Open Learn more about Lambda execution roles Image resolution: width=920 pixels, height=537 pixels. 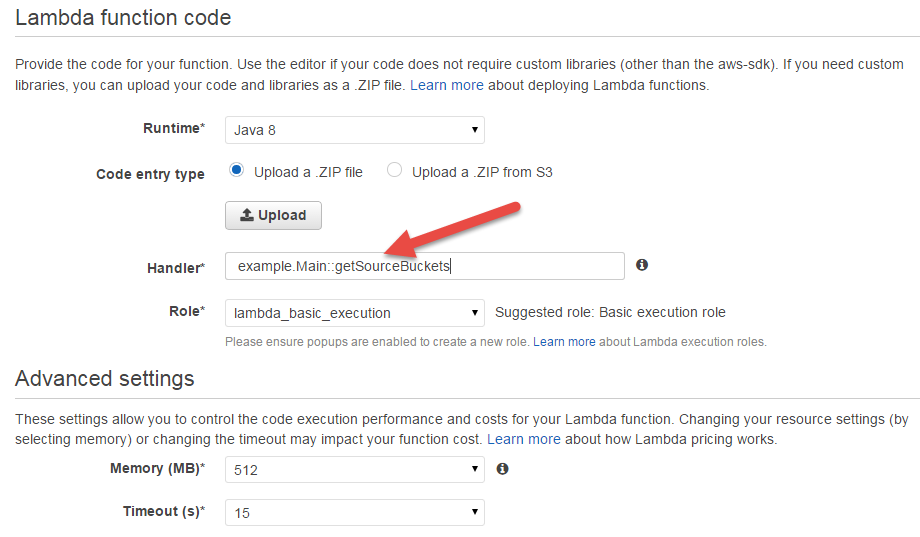click(564, 342)
